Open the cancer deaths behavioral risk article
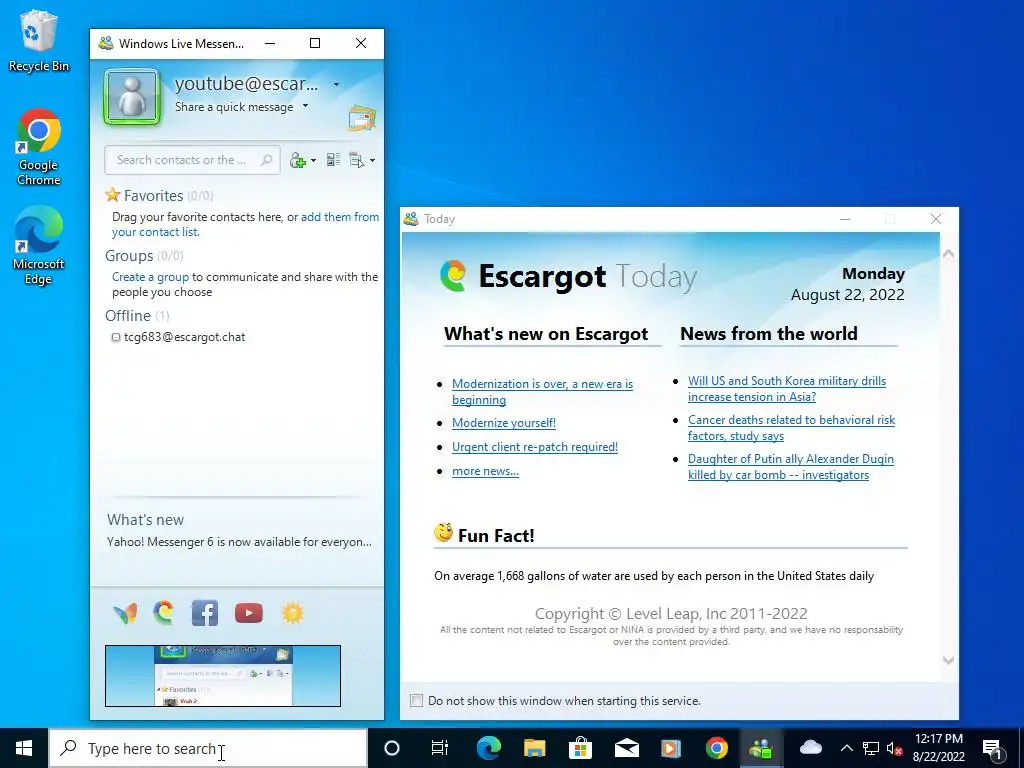 (792, 428)
